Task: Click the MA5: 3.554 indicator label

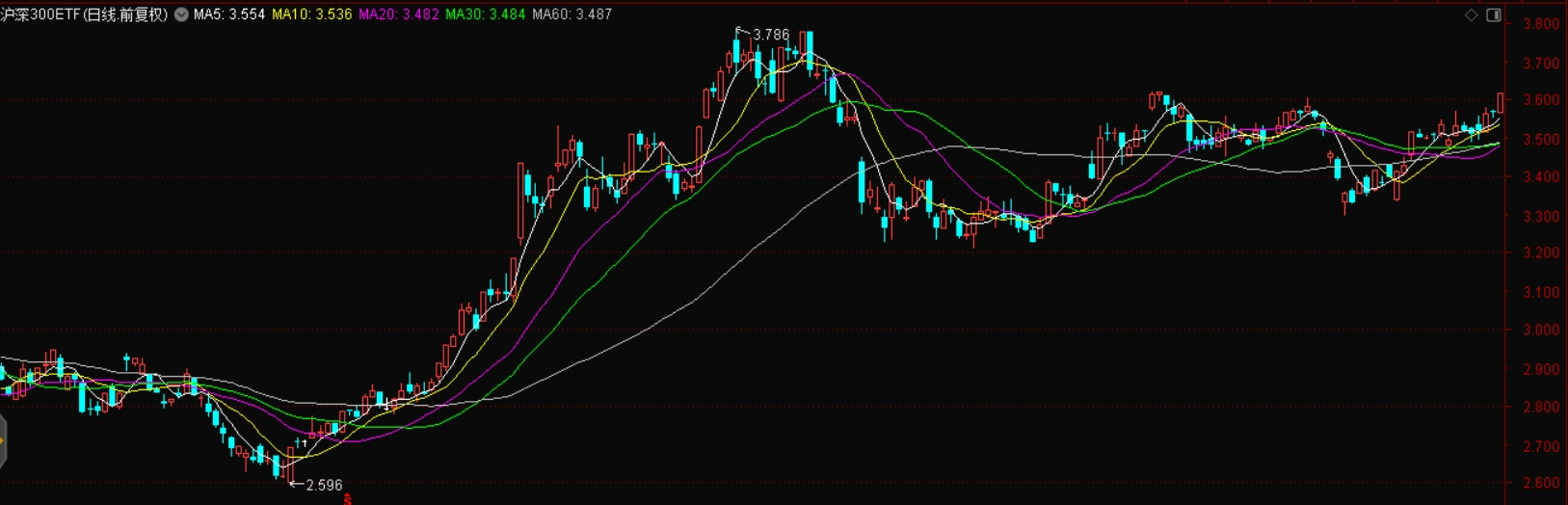Action: coord(228,15)
